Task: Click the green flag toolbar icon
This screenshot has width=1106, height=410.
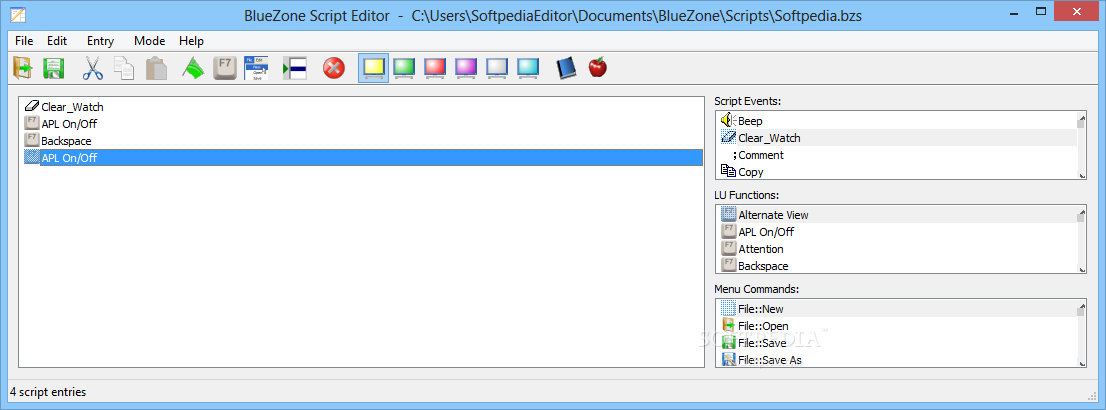Action: pyautogui.click(x=193, y=68)
